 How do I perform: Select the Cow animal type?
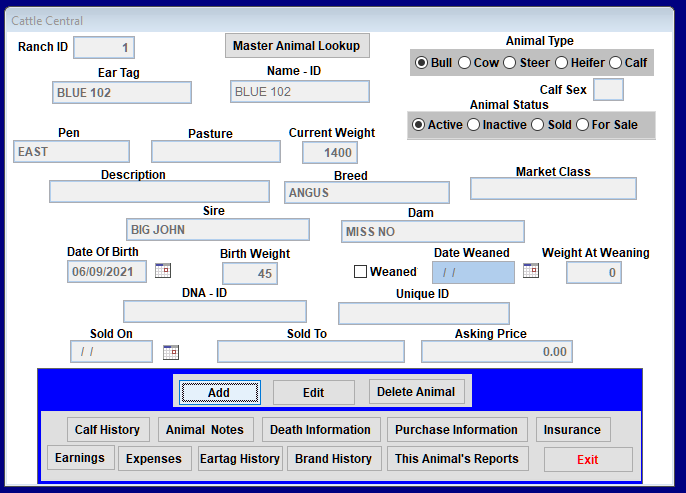[464, 63]
